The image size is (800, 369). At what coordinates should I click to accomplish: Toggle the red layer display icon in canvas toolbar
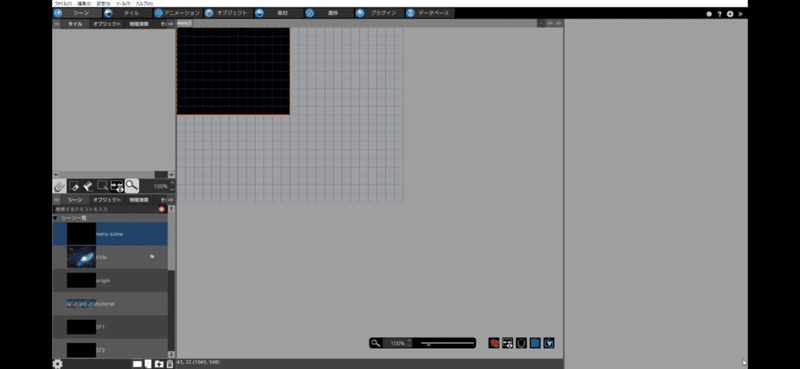coord(494,343)
